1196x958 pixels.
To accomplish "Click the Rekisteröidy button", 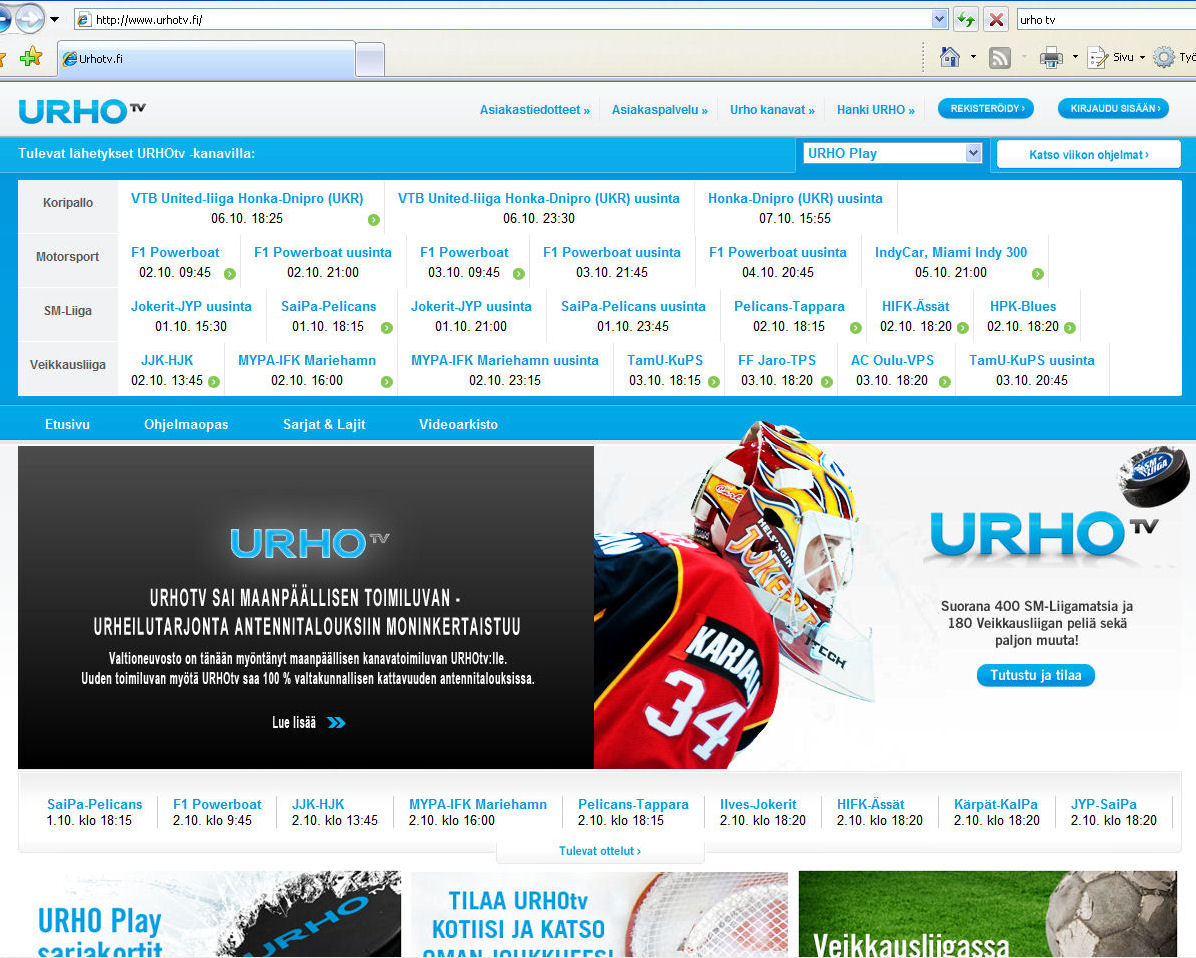I will pyautogui.click(x=985, y=109).
